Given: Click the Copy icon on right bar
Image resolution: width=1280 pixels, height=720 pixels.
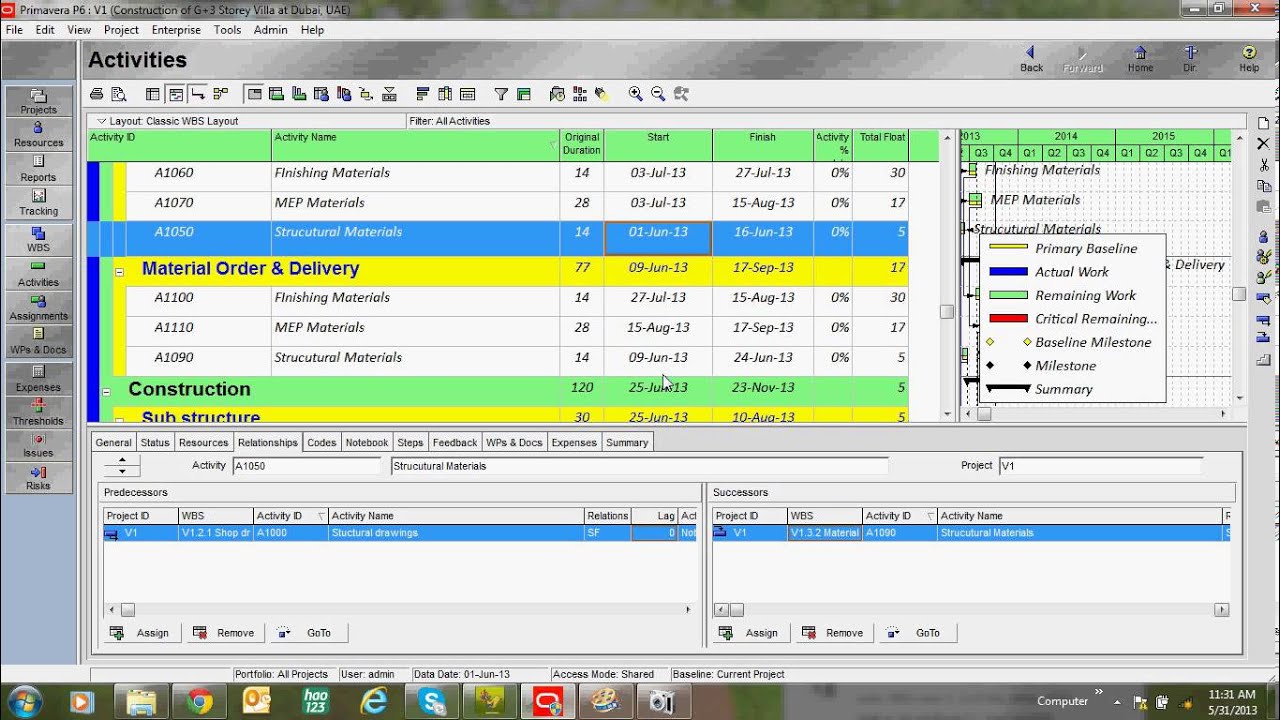Looking at the screenshot, I should 1263,186.
